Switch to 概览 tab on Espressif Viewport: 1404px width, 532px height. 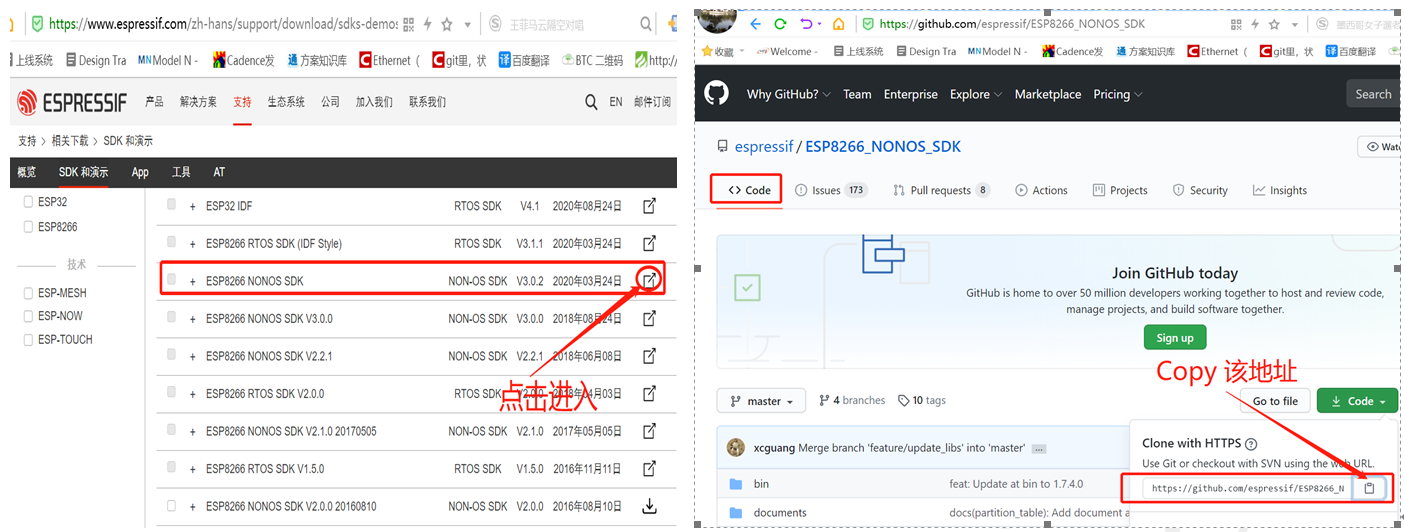(x=27, y=172)
